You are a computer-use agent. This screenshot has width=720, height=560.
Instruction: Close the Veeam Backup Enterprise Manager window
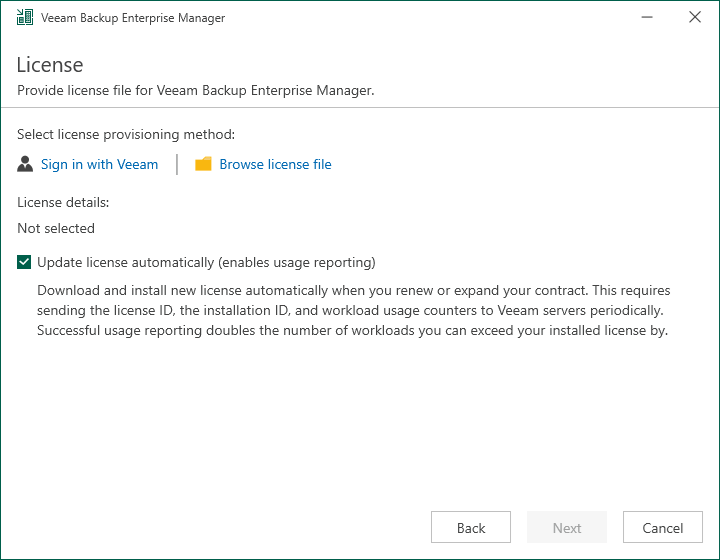tap(695, 17)
